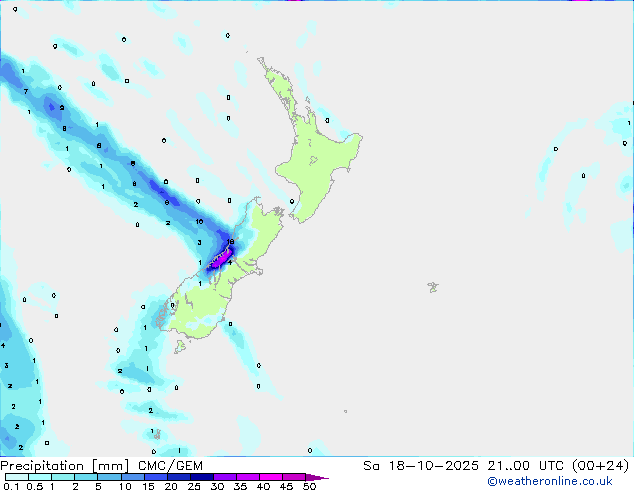
Task: Click the 'CMC/GEM' model label
Action: click(x=170, y=466)
